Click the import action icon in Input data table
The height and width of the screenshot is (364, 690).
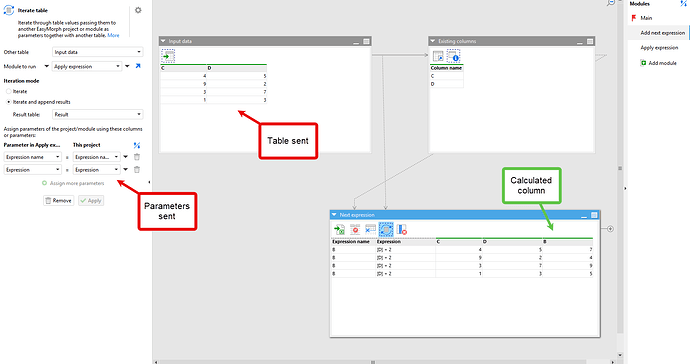[168, 56]
